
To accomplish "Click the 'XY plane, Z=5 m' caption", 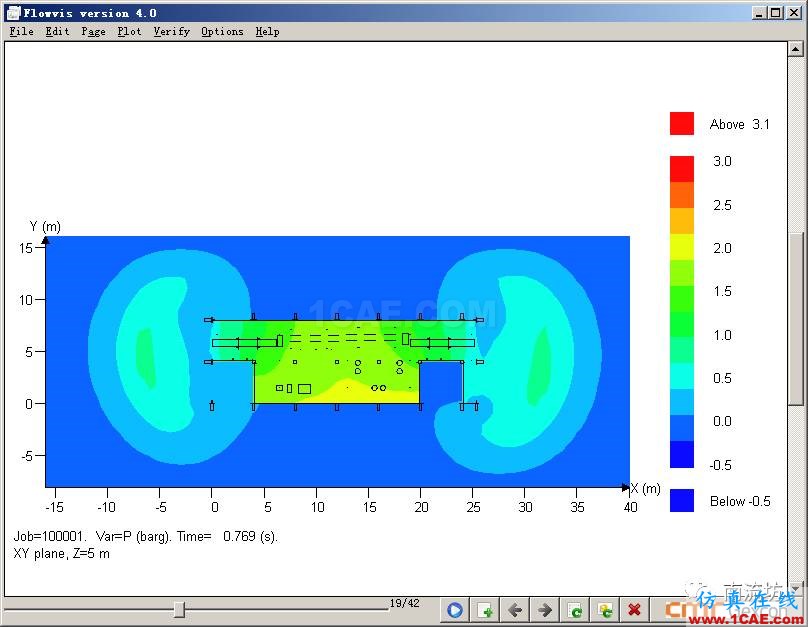I will (x=61, y=554).
